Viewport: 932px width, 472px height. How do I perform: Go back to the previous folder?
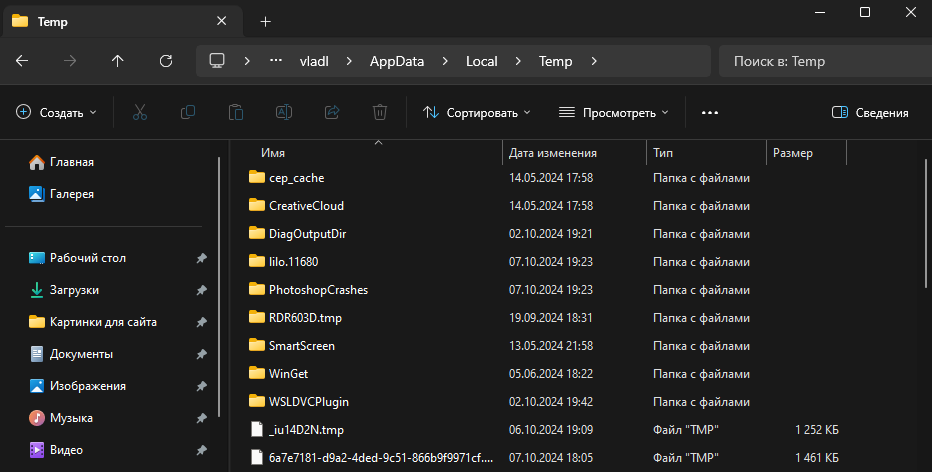22,61
